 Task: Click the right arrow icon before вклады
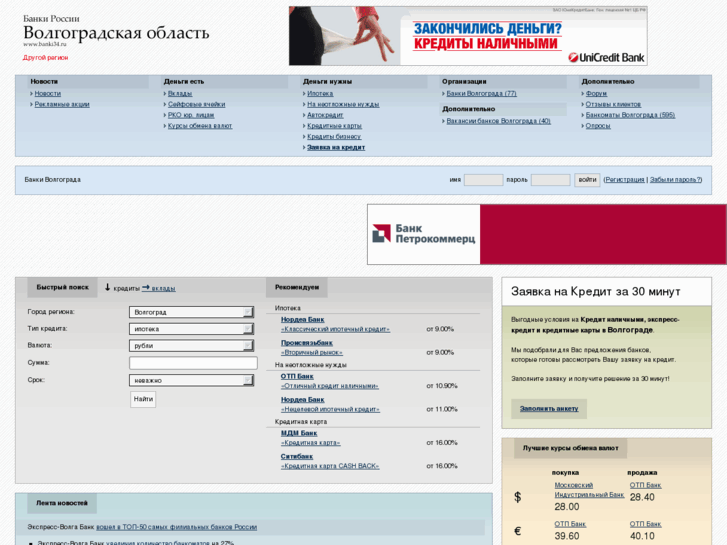tap(146, 288)
